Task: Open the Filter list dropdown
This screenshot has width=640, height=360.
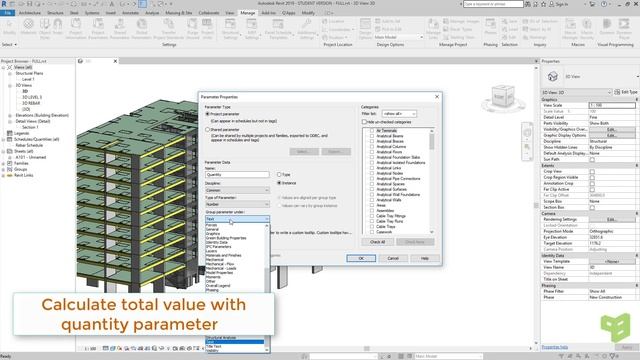Action: [x=399, y=114]
